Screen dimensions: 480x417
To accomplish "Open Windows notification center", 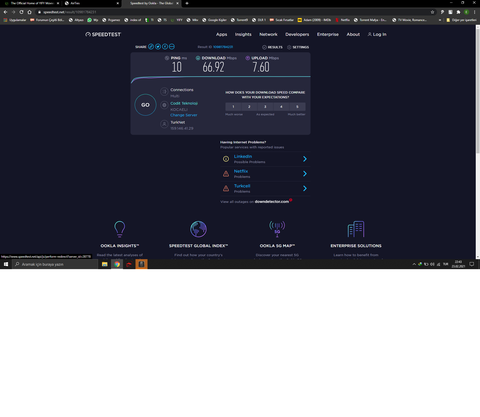I will [x=472, y=264].
